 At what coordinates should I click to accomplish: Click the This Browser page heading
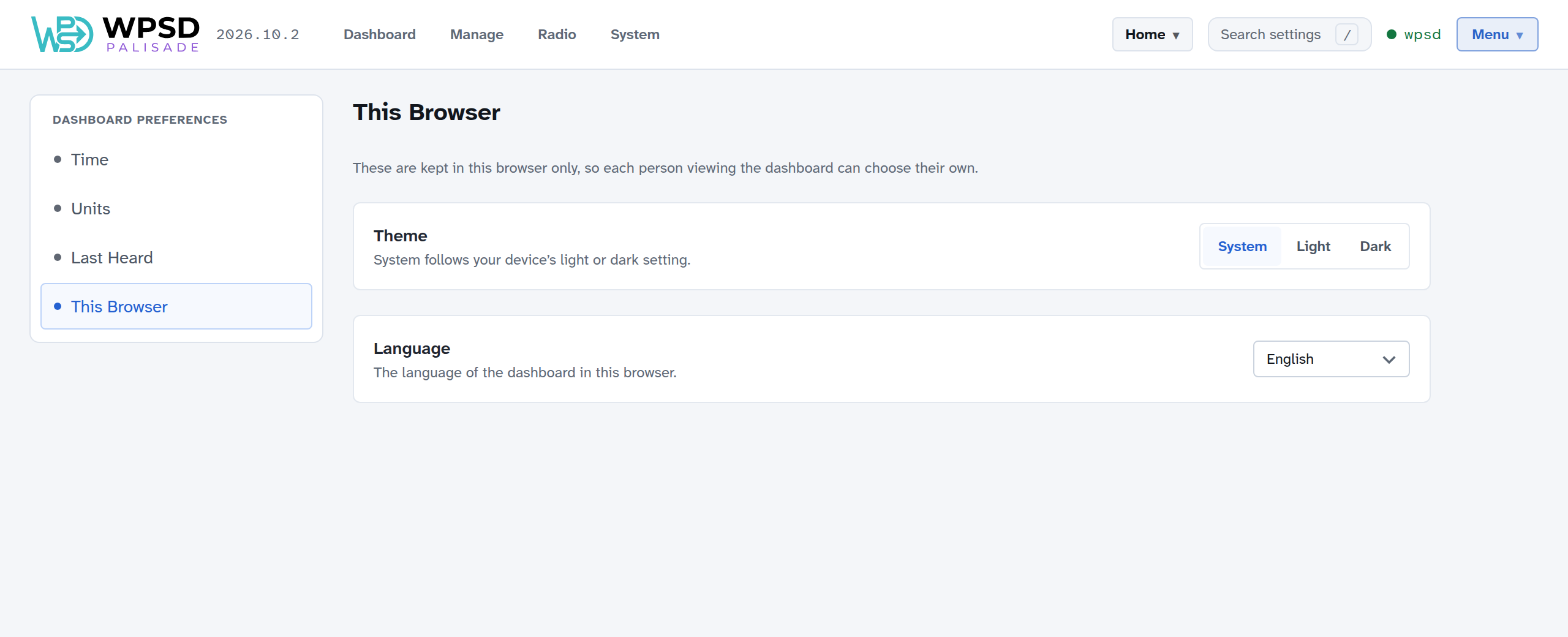click(426, 112)
